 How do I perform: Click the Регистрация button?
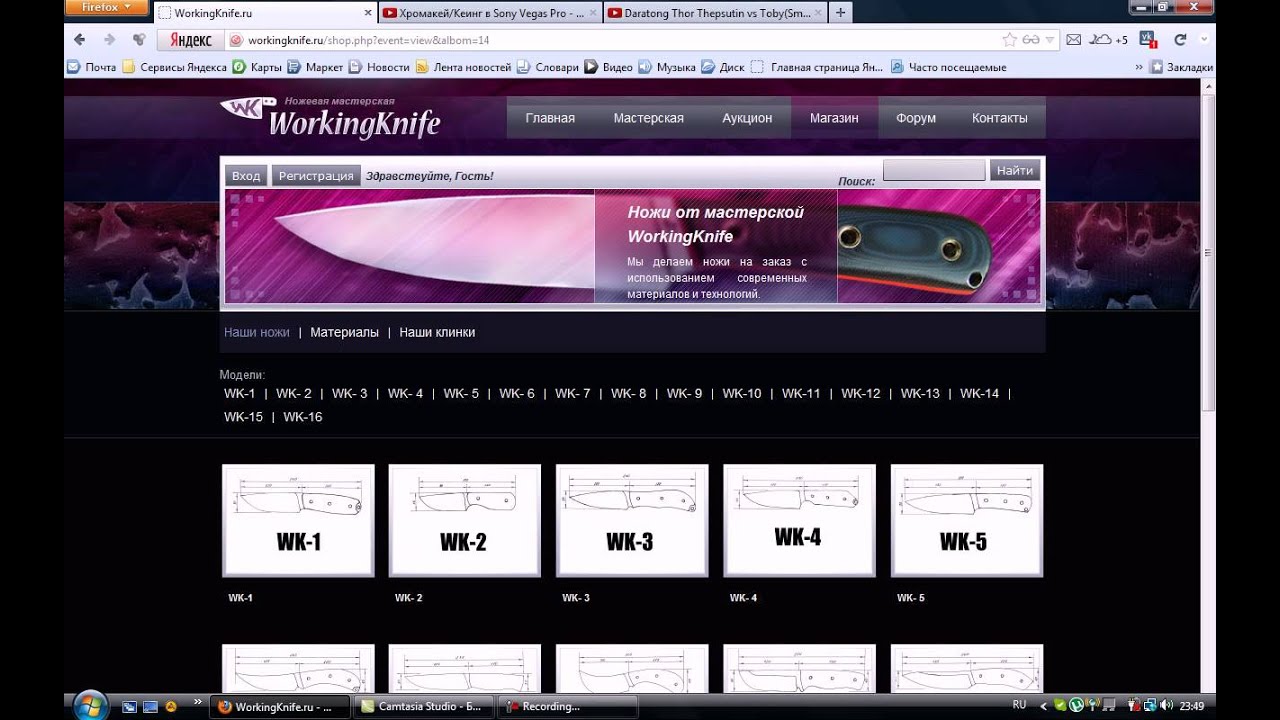coord(316,175)
